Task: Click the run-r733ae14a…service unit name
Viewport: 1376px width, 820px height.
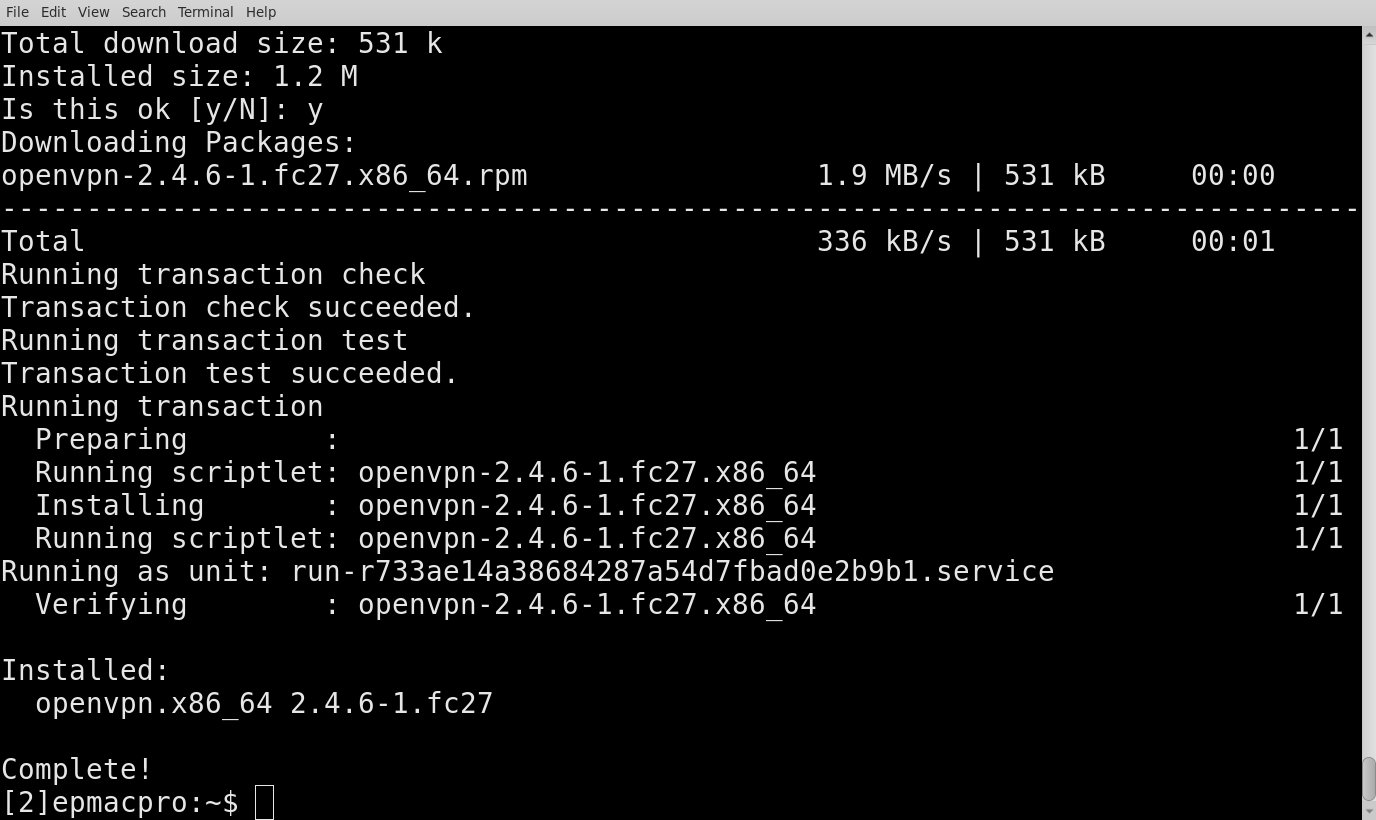Action: [672, 571]
